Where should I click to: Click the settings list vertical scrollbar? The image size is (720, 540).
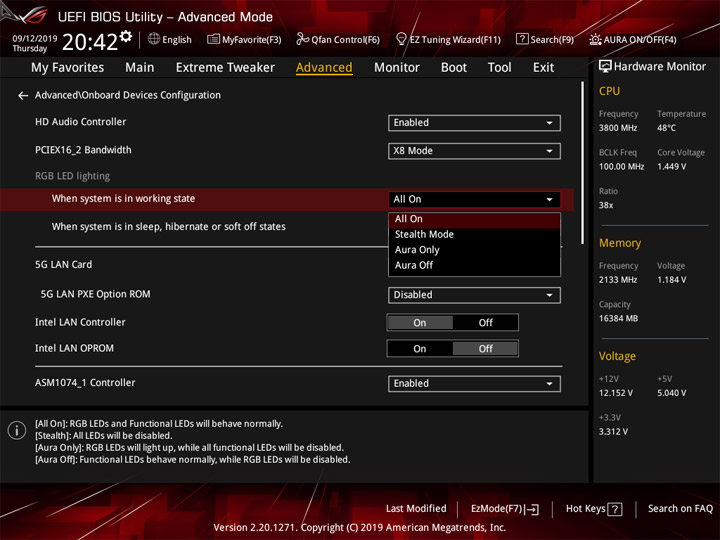coord(582,163)
